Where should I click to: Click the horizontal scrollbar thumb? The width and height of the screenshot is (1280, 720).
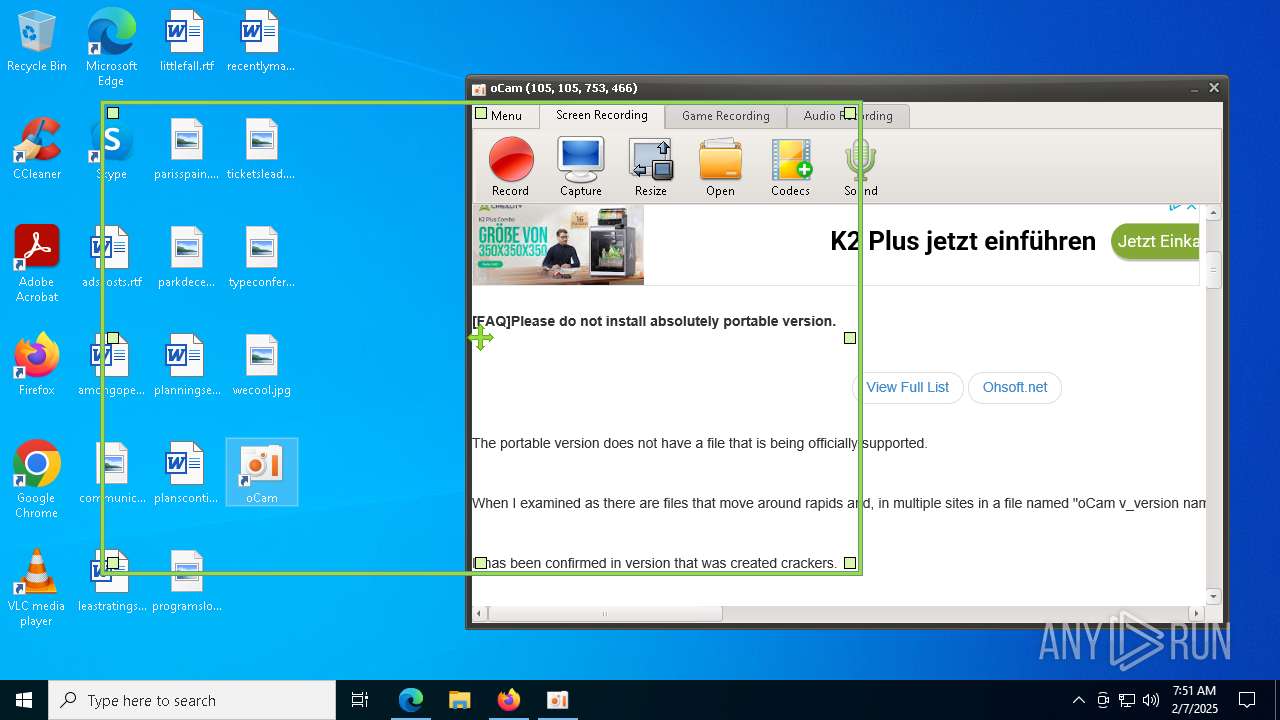pyautogui.click(x=605, y=614)
